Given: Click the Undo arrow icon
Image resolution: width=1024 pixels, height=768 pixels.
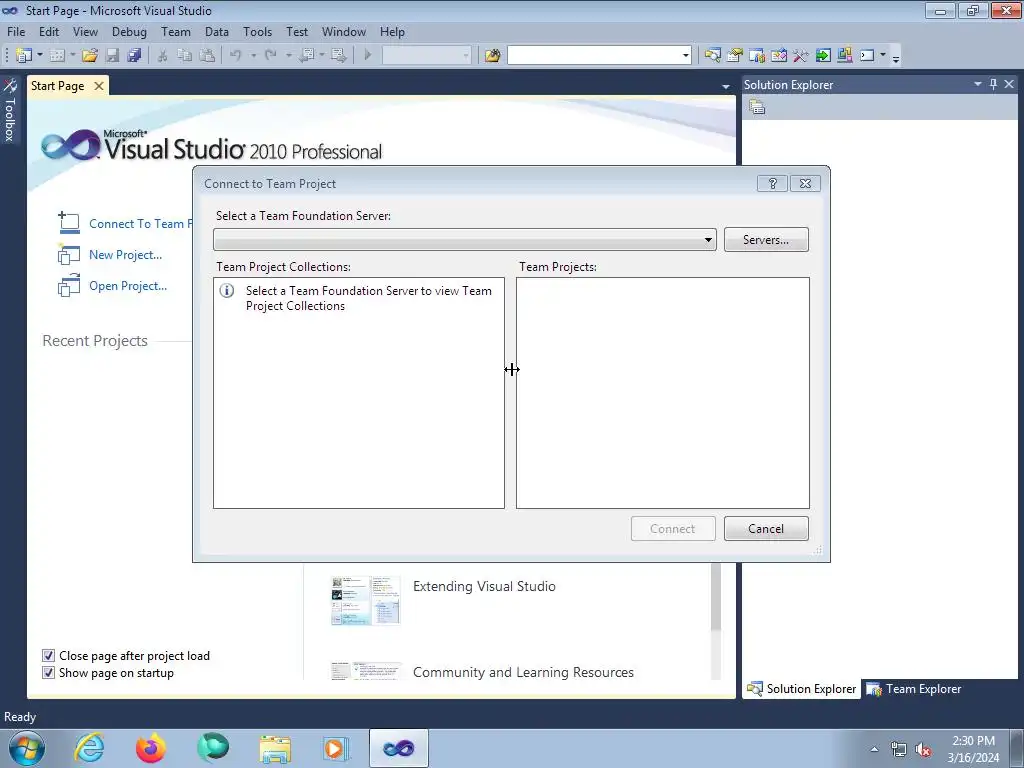Looking at the screenshot, I should [x=236, y=56].
